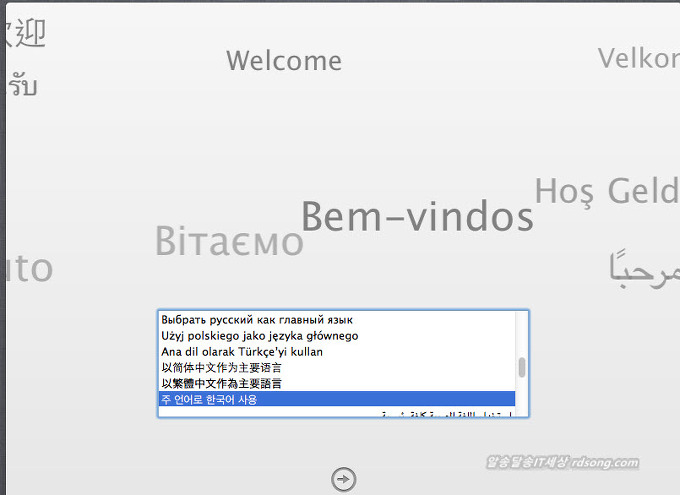
Task: Pick the Simplified Chinese language row
Action: [221, 367]
